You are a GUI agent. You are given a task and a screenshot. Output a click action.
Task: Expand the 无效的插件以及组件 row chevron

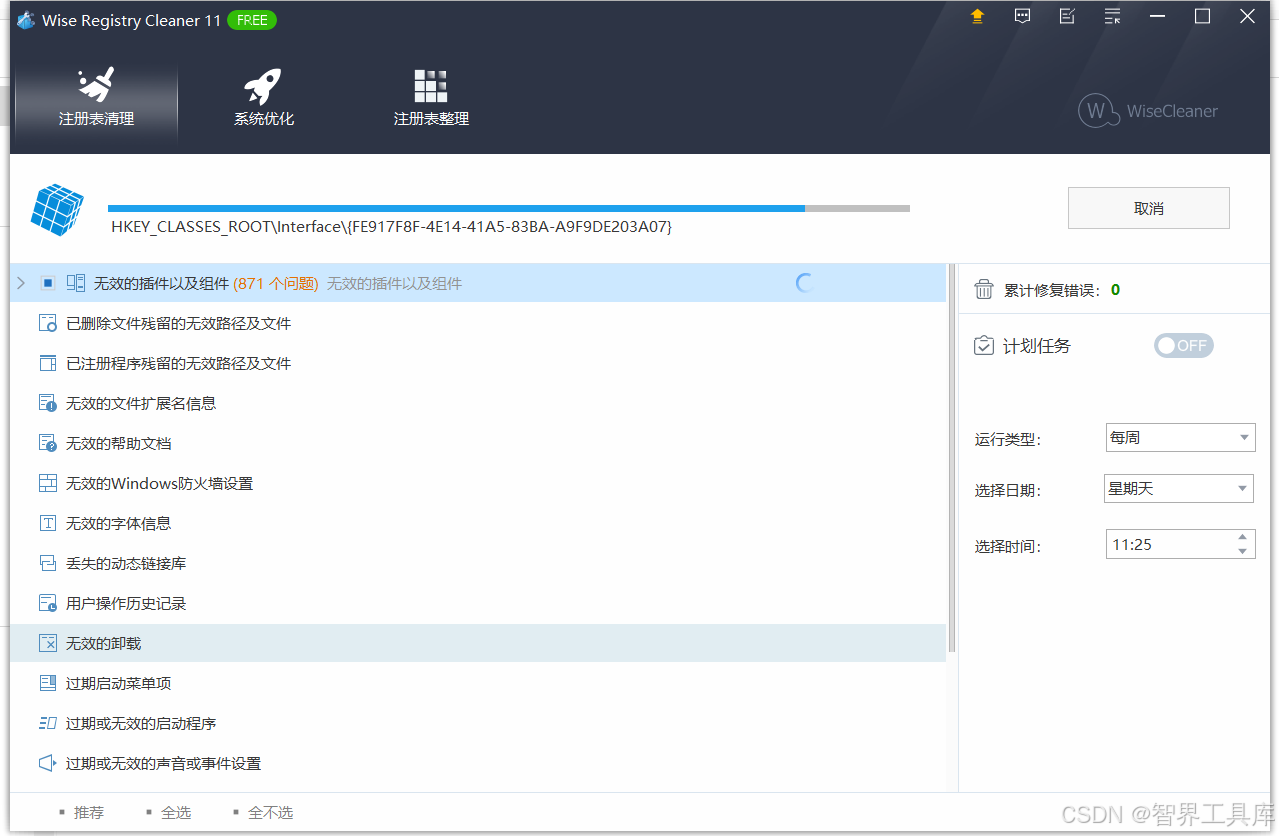tap(21, 283)
